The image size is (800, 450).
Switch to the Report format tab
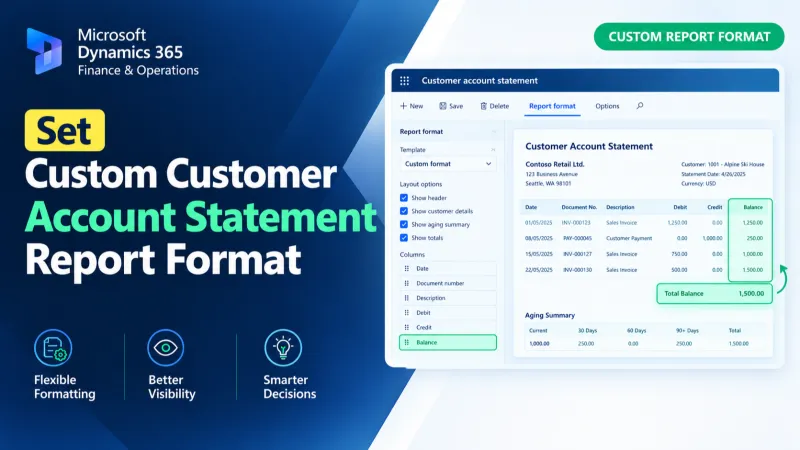pyautogui.click(x=552, y=106)
